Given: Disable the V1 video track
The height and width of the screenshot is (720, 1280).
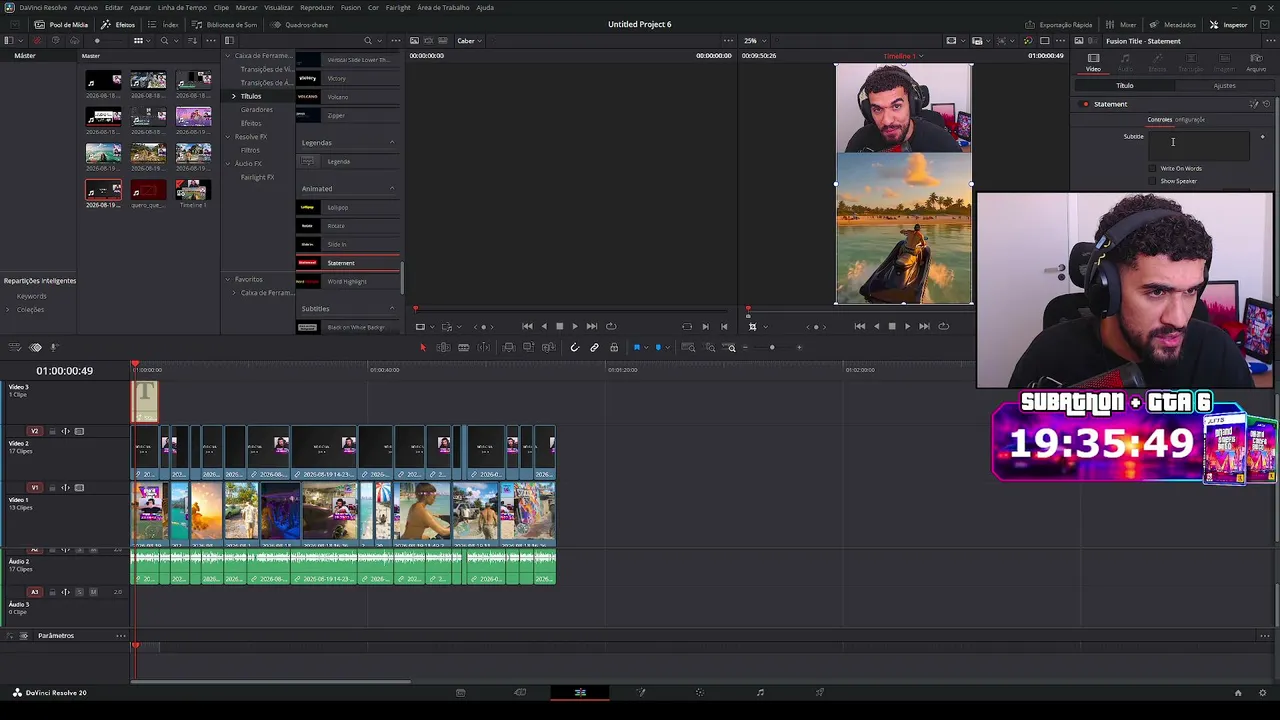Looking at the screenshot, I should click(79, 488).
